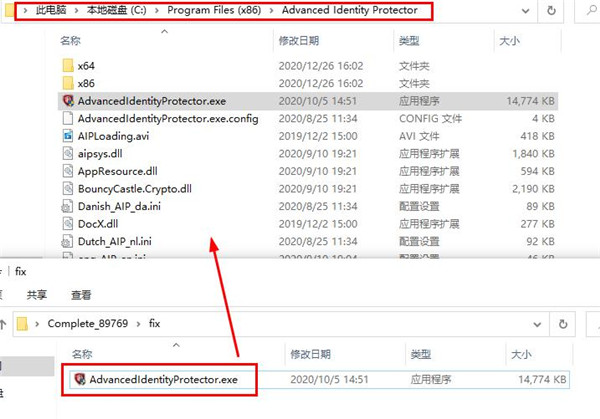This screenshot has width=600, height=419.
Task: Sort by 修改日期 column in the fix window
Action: pyautogui.click(x=310, y=354)
